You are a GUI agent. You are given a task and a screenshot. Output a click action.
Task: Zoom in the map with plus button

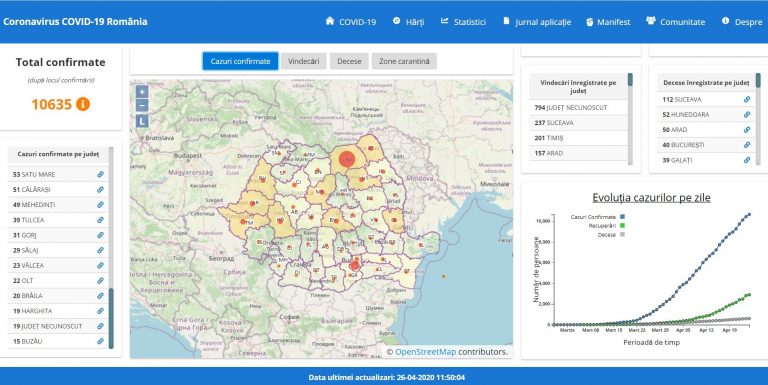pos(142,92)
